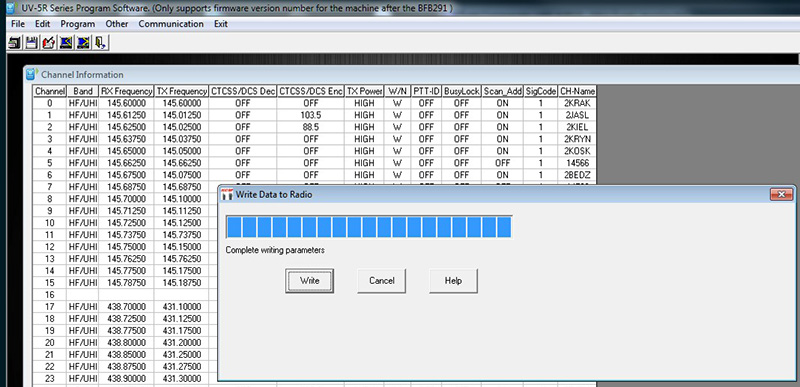Click the Exit door toolbar icon

point(101,43)
